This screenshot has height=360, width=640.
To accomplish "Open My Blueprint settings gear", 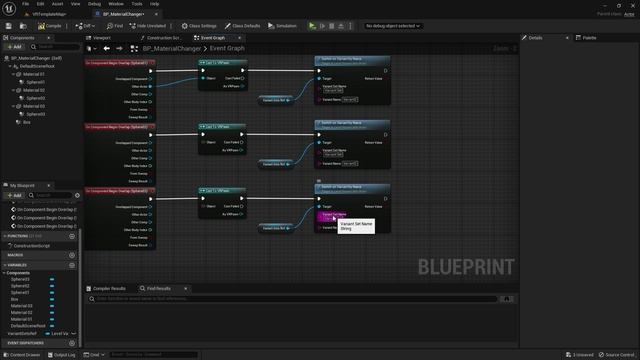I will pos(77,196).
